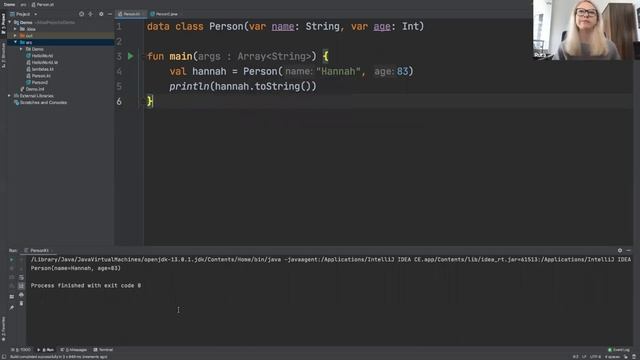Change the 4 spaces indent setting
The image size is (640, 360).
coord(612,357)
